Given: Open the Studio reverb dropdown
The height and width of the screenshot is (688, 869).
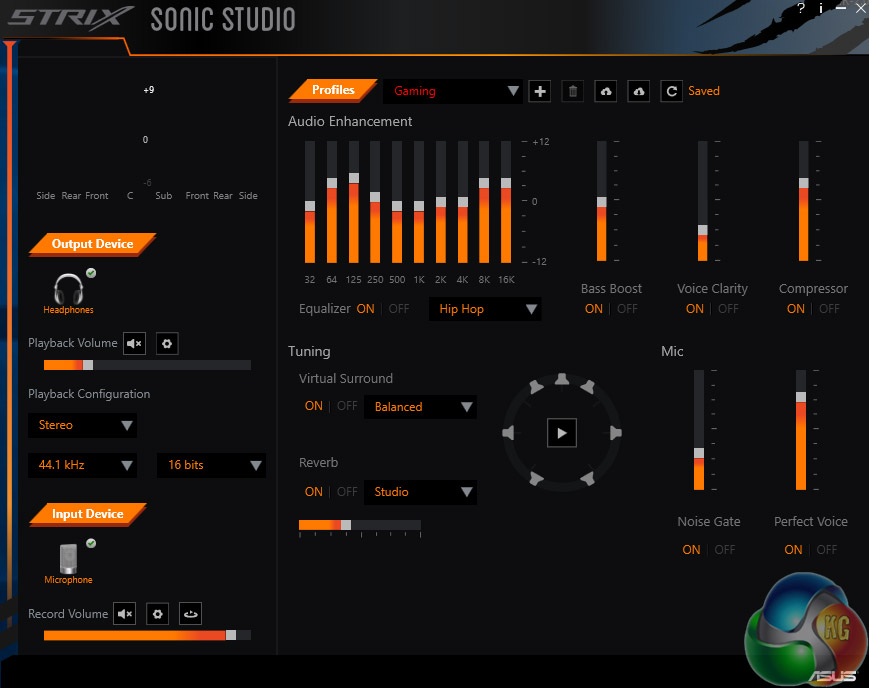Looking at the screenshot, I should [420, 492].
